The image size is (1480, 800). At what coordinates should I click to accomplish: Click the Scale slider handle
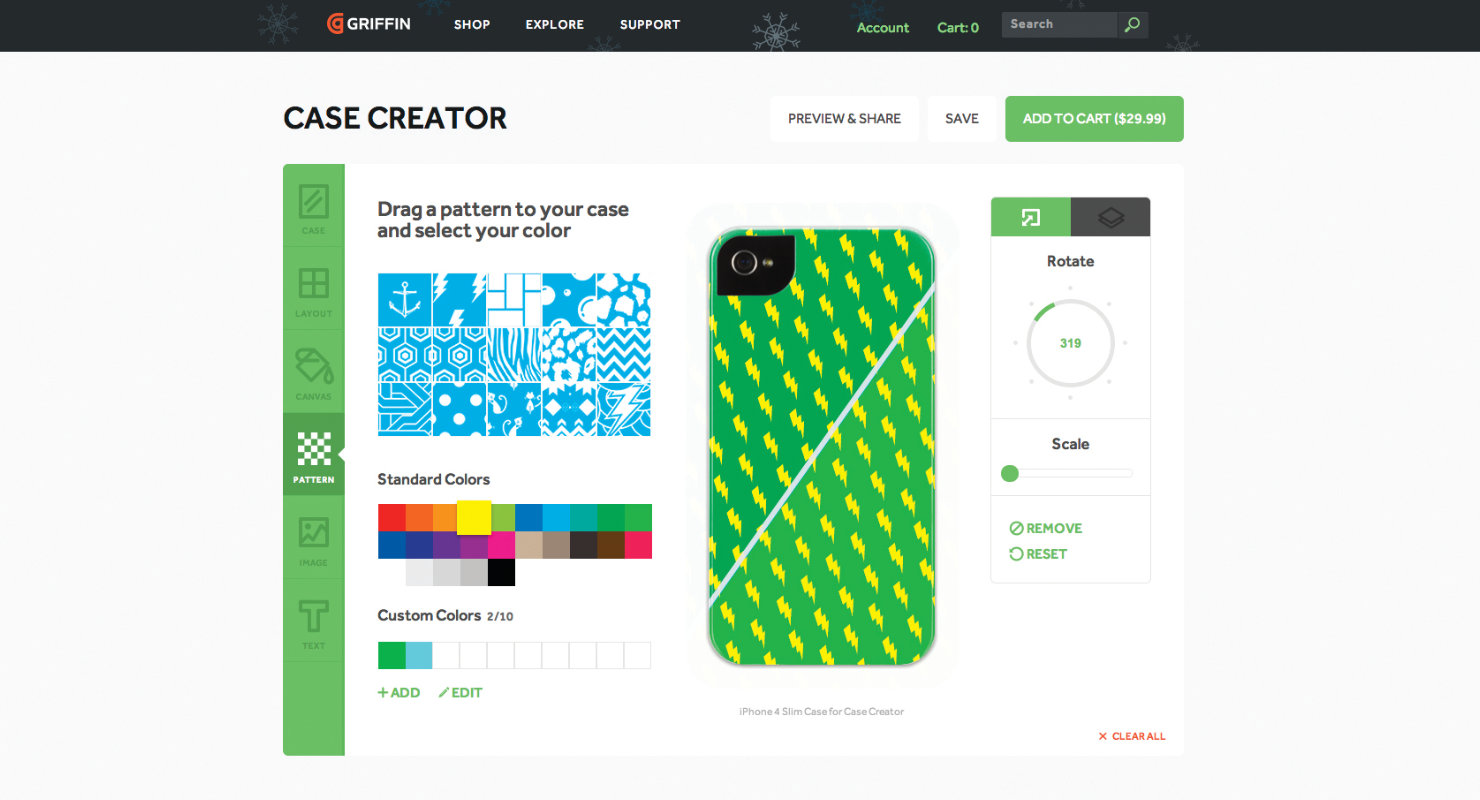point(1010,473)
